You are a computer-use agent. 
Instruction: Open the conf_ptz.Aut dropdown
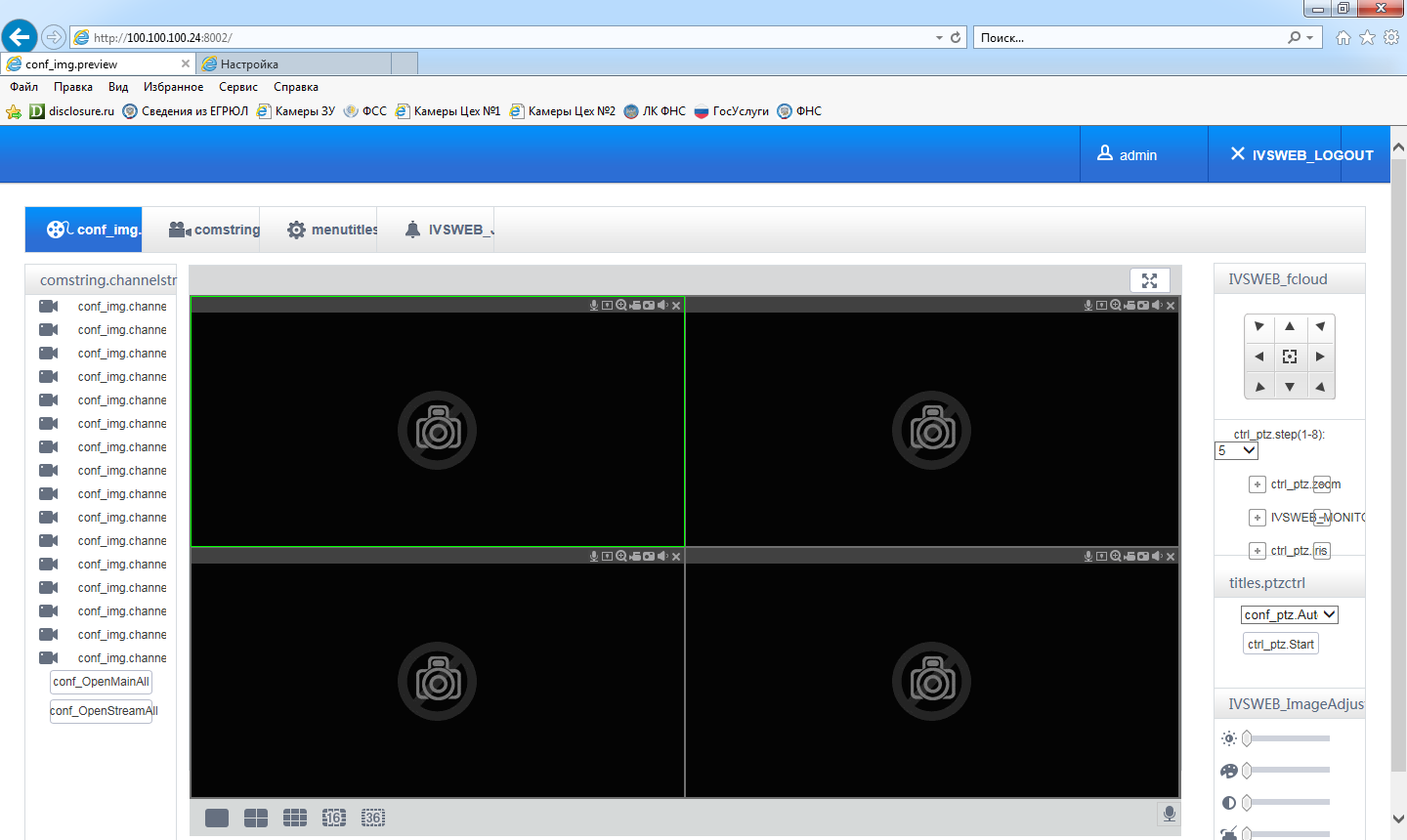pos(1289,614)
